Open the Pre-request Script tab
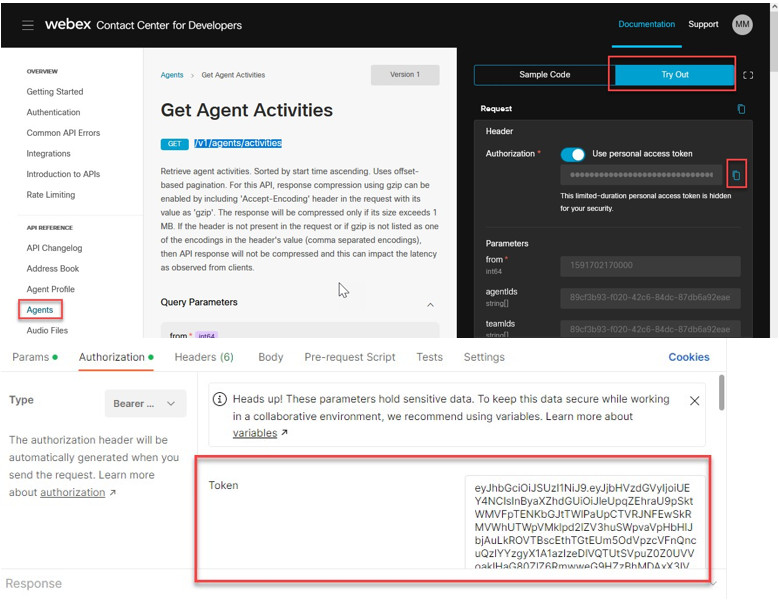The width and height of the screenshot is (779, 602). coord(350,357)
